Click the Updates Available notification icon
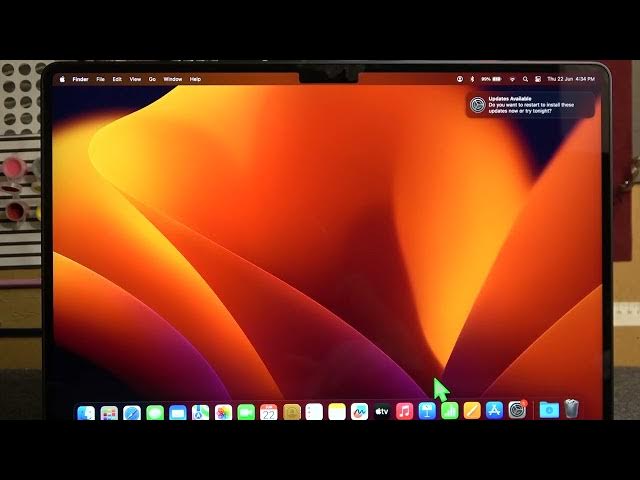The height and width of the screenshot is (480, 640). [477, 105]
